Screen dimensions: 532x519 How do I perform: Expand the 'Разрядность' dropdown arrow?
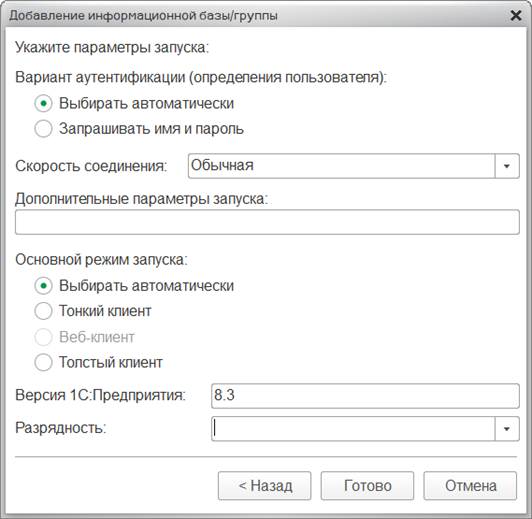(507, 429)
